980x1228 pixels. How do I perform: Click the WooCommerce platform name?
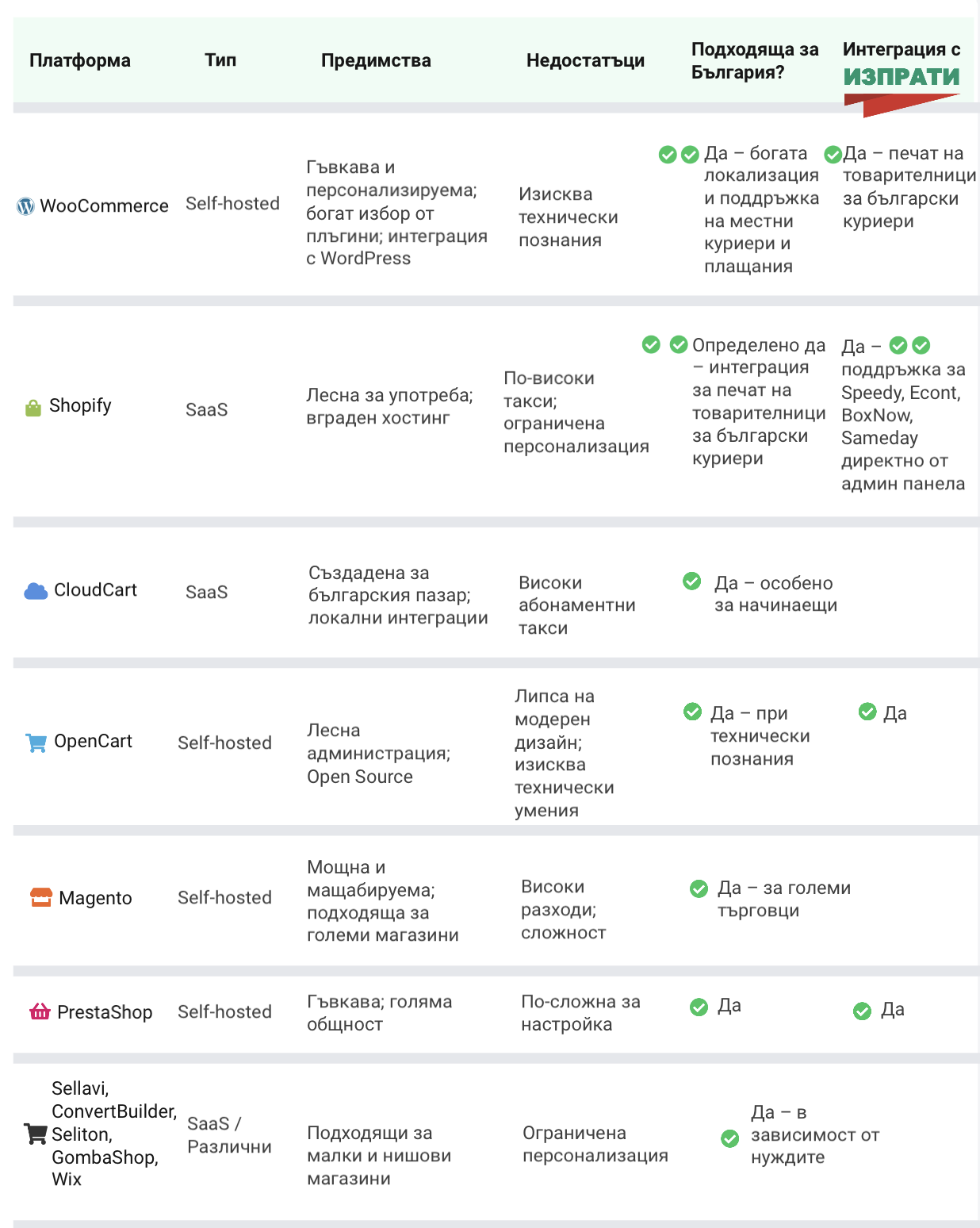(x=104, y=206)
